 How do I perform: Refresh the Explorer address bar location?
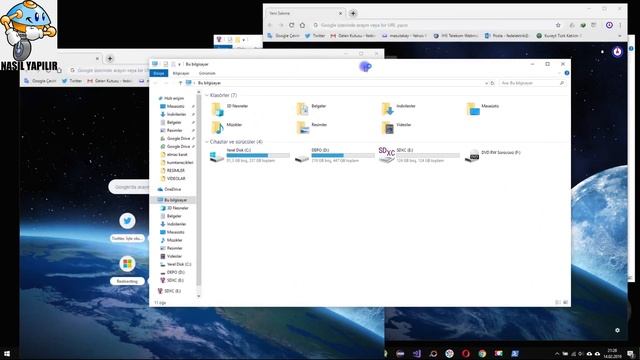pos(493,83)
